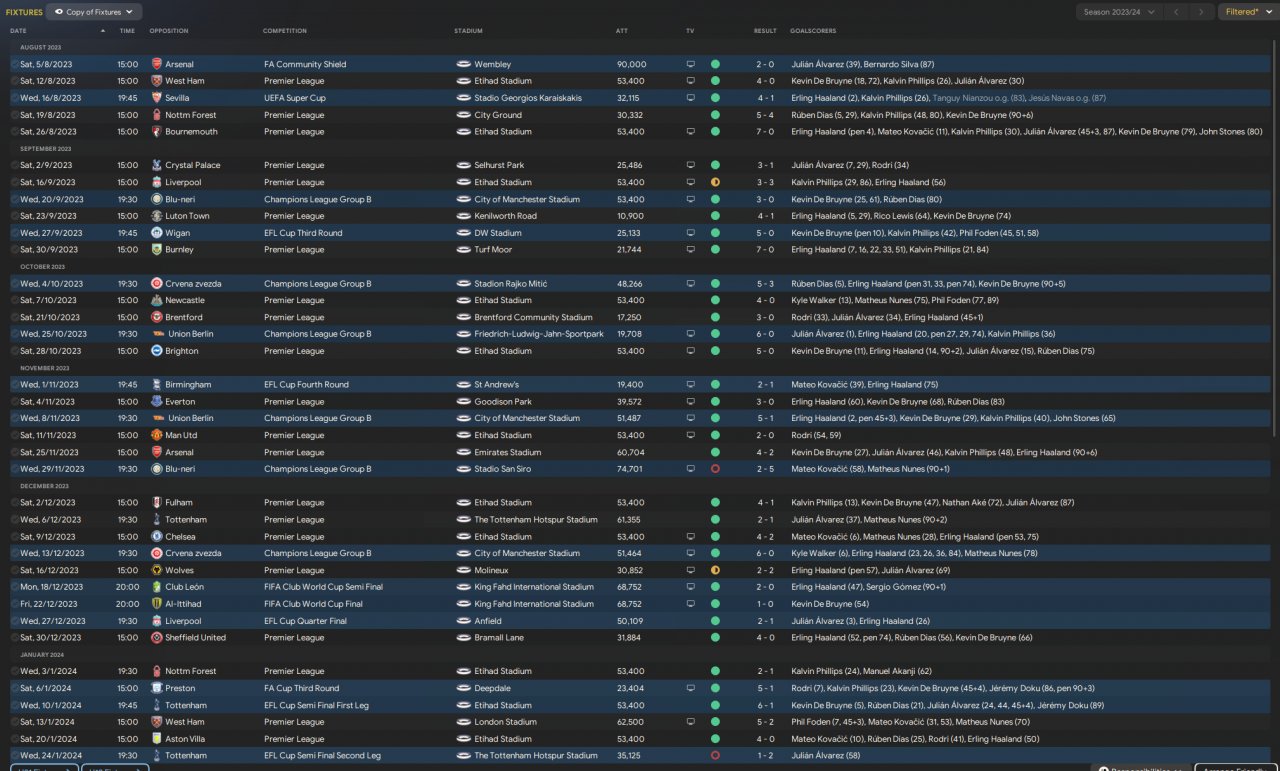Click the draw indicator on the Liverpool 3 - 3 row

click(715, 182)
